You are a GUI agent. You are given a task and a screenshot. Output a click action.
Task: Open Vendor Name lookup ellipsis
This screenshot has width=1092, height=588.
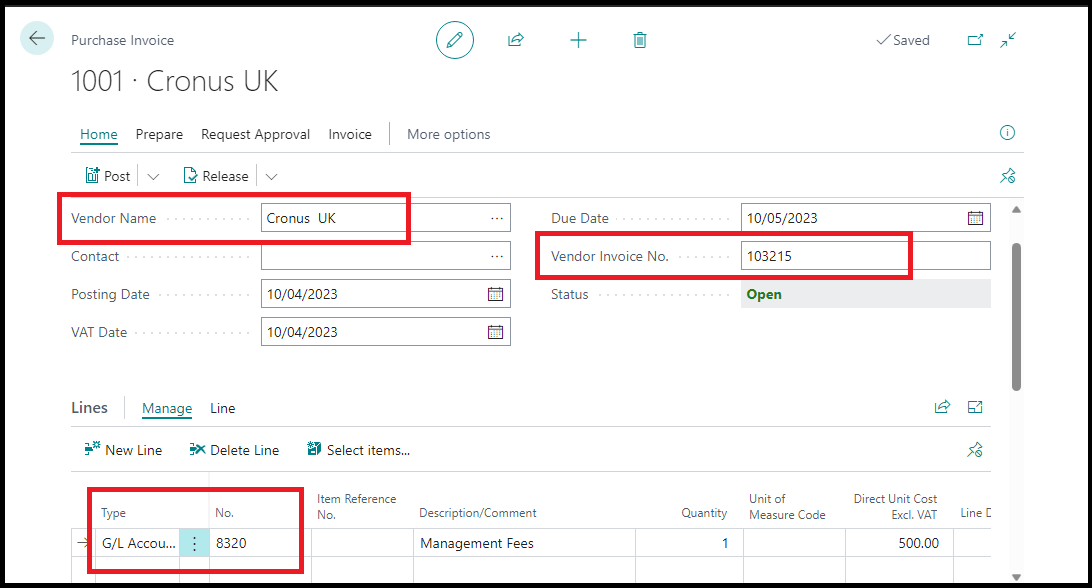coord(497,218)
